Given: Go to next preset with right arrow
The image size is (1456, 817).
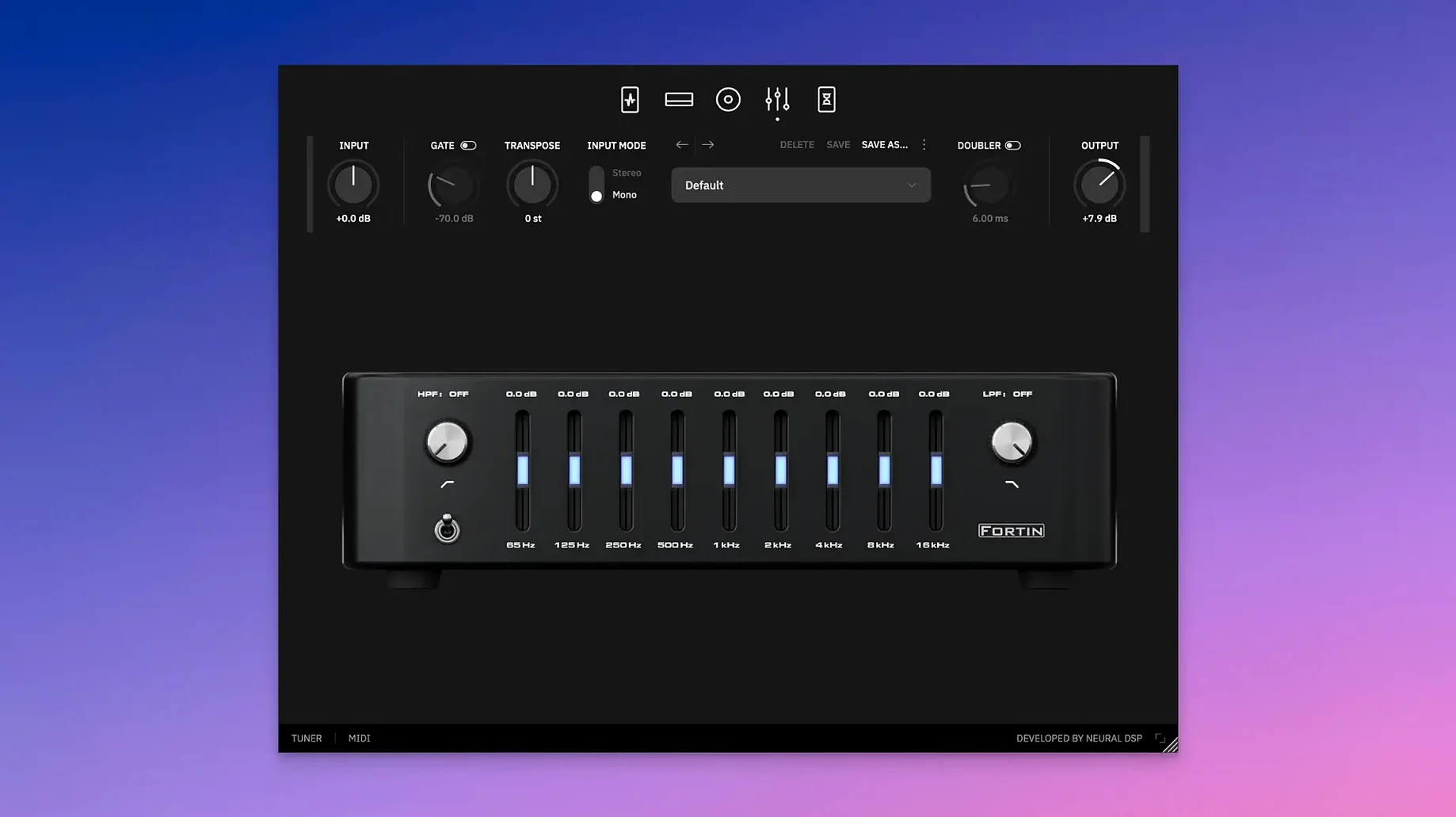Looking at the screenshot, I should pyautogui.click(x=707, y=145).
